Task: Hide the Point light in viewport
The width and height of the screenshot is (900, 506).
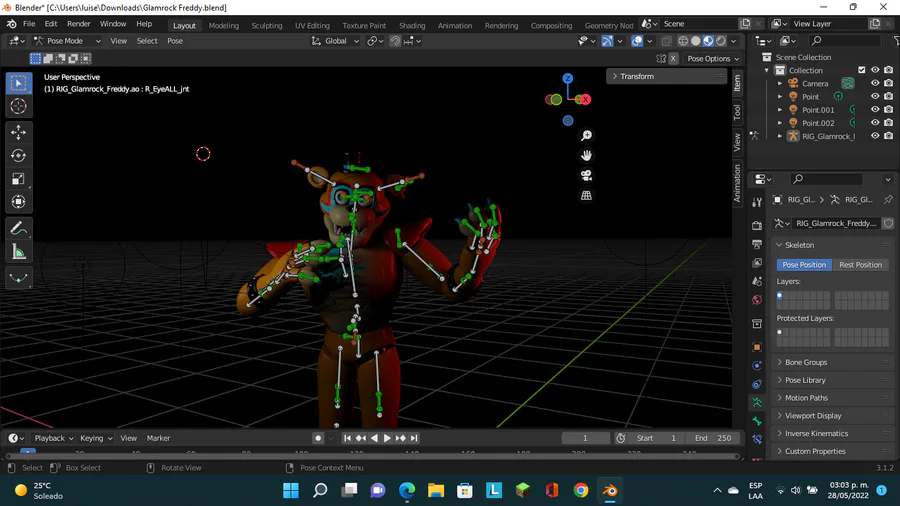Action: (875, 96)
